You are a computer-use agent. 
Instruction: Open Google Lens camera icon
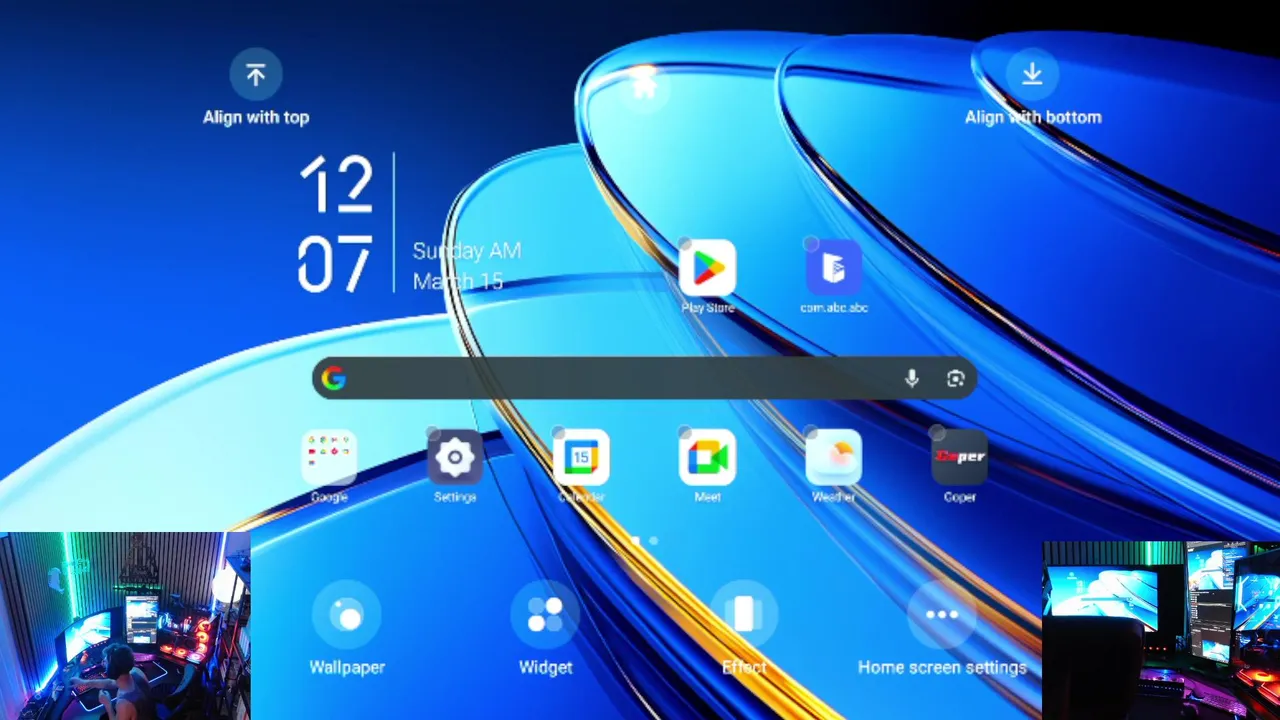pyautogui.click(x=955, y=378)
